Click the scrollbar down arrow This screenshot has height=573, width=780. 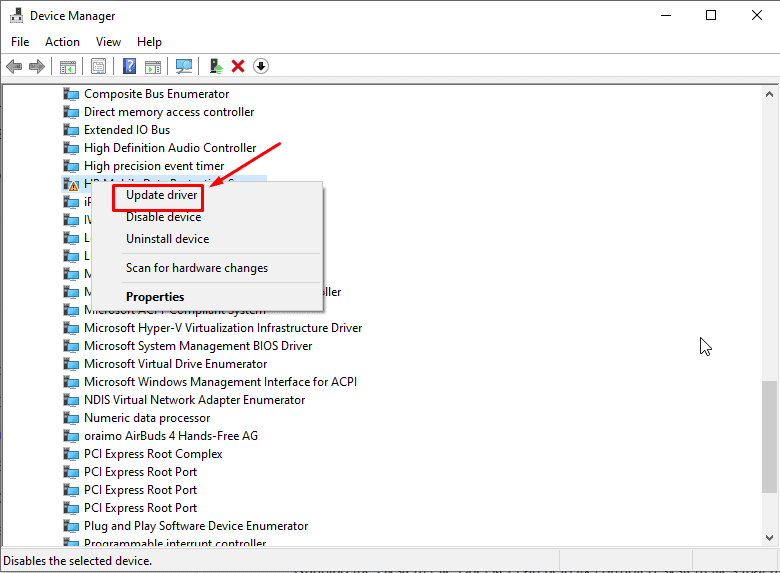(x=769, y=537)
